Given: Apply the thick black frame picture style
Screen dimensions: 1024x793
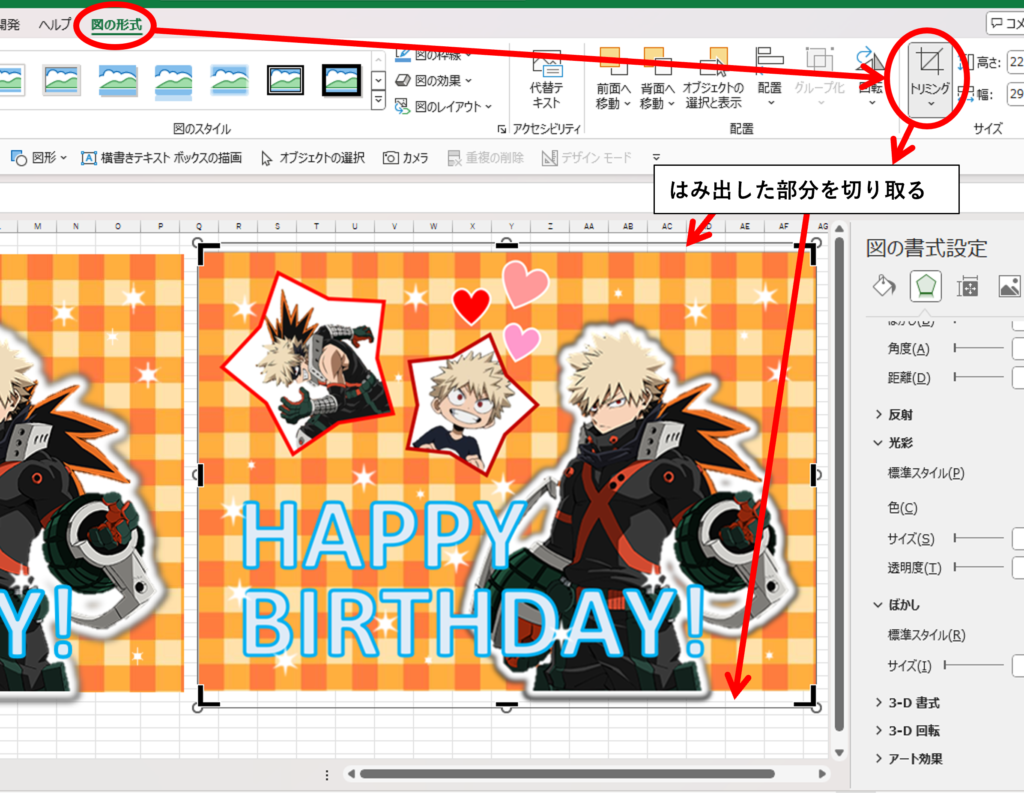Looking at the screenshot, I should 341,80.
